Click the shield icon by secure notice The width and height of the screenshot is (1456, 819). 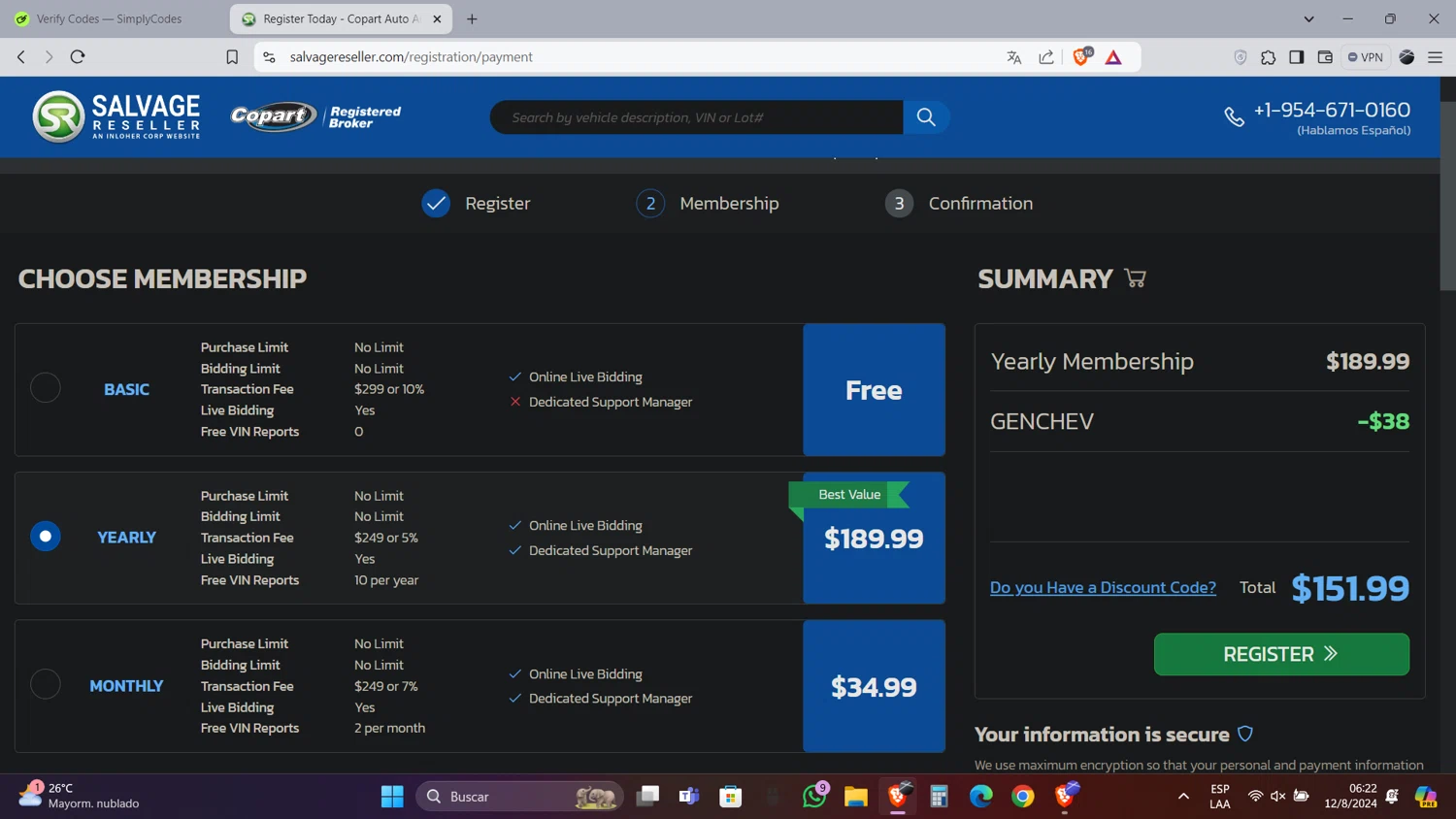click(x=1245, y=734)
